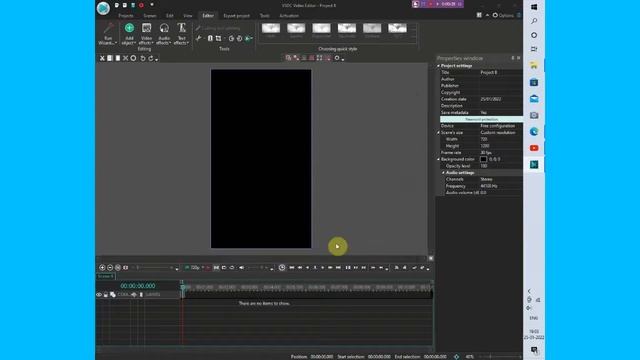Open File Explorer from the taskbar
640x360 pixels.
click(534, 65)
